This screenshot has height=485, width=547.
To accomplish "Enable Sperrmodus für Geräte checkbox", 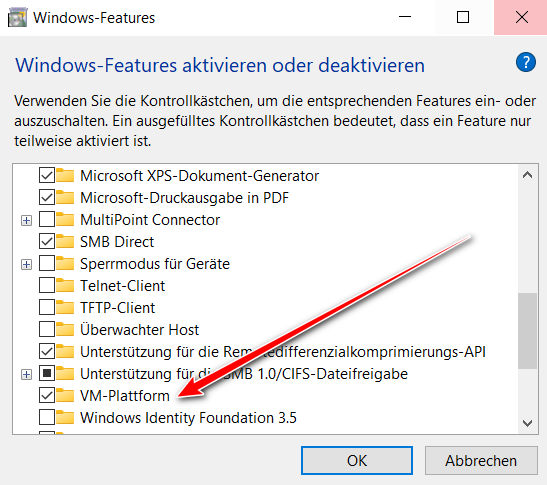I will click(x=47, y=263).
